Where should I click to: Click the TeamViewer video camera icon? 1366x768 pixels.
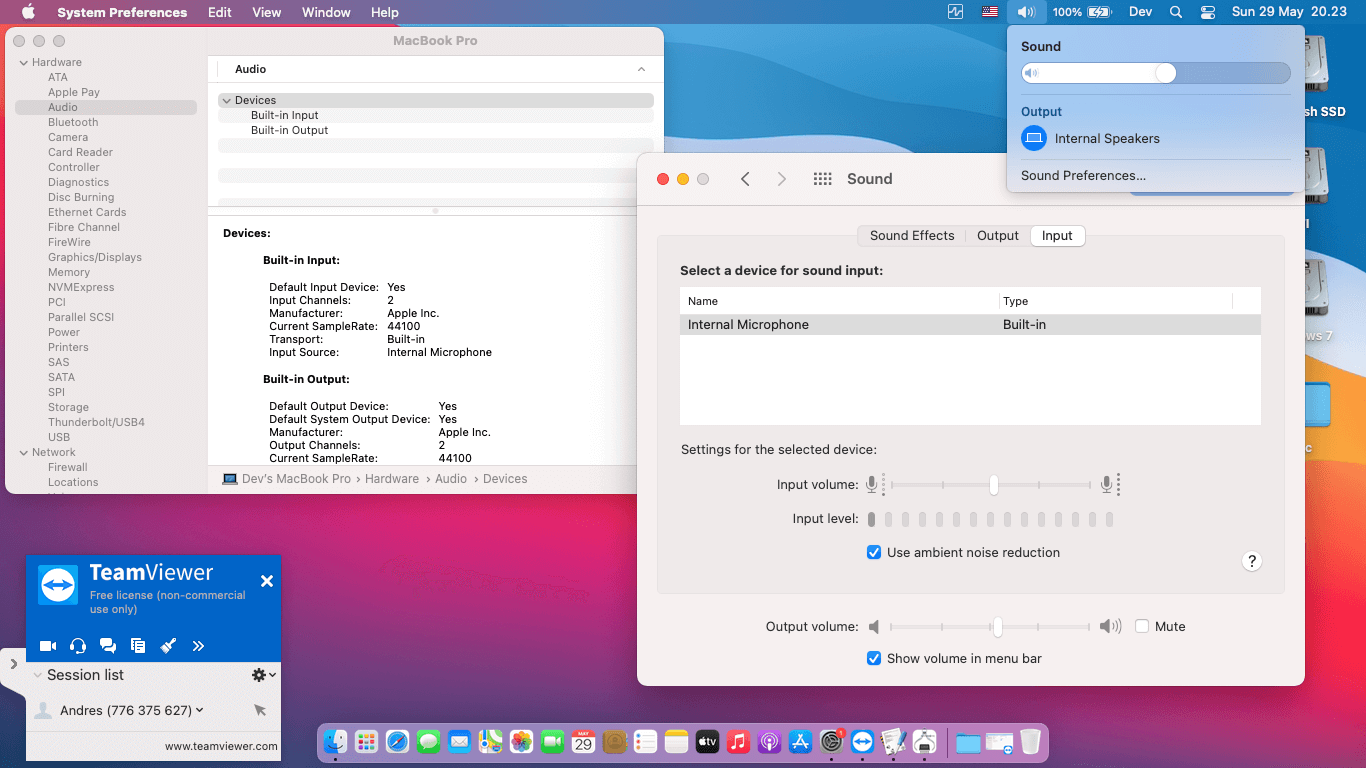47,646
